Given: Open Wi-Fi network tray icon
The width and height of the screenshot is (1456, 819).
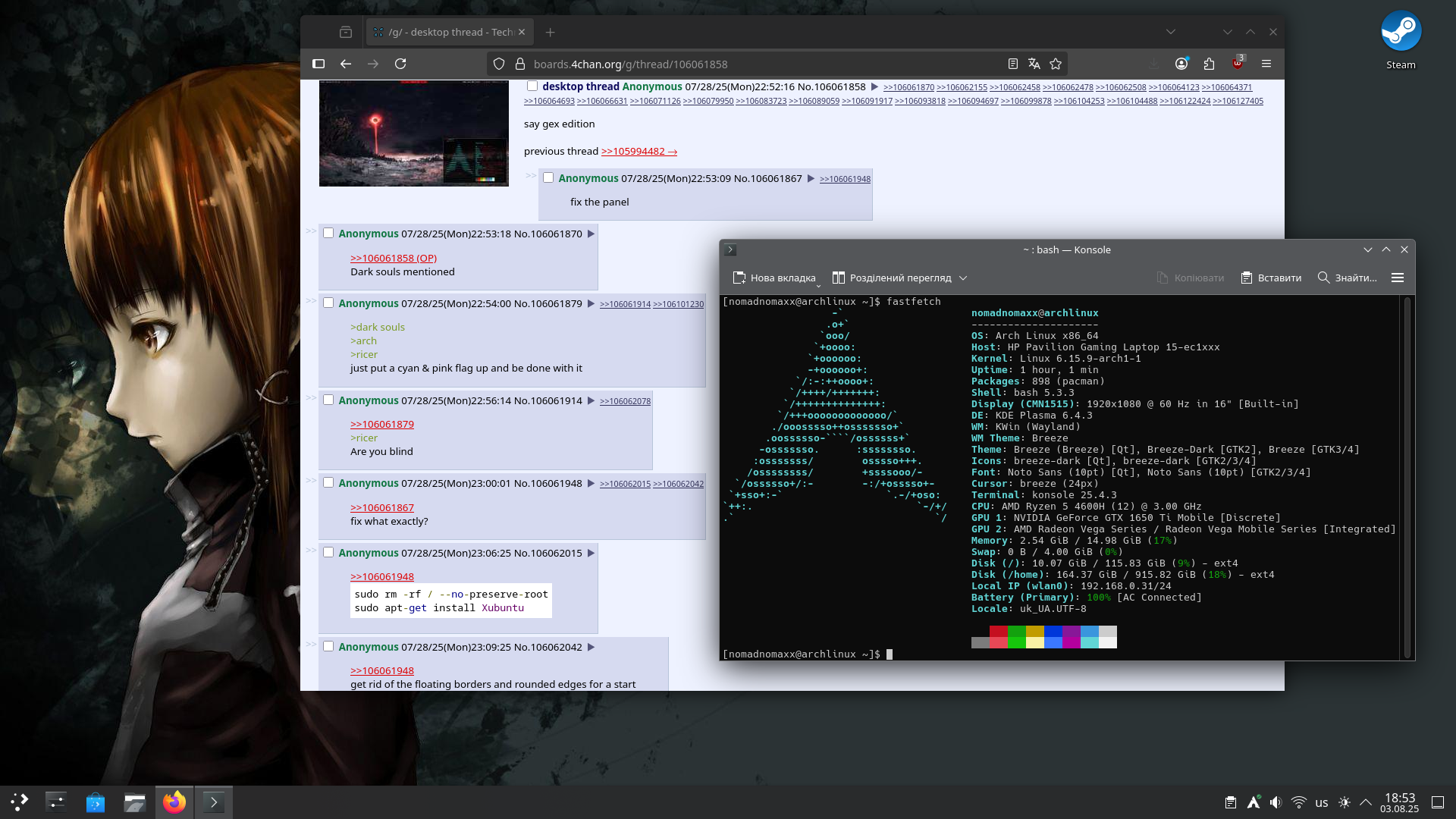Looking at the screenshot, I should coord(1299,802).
